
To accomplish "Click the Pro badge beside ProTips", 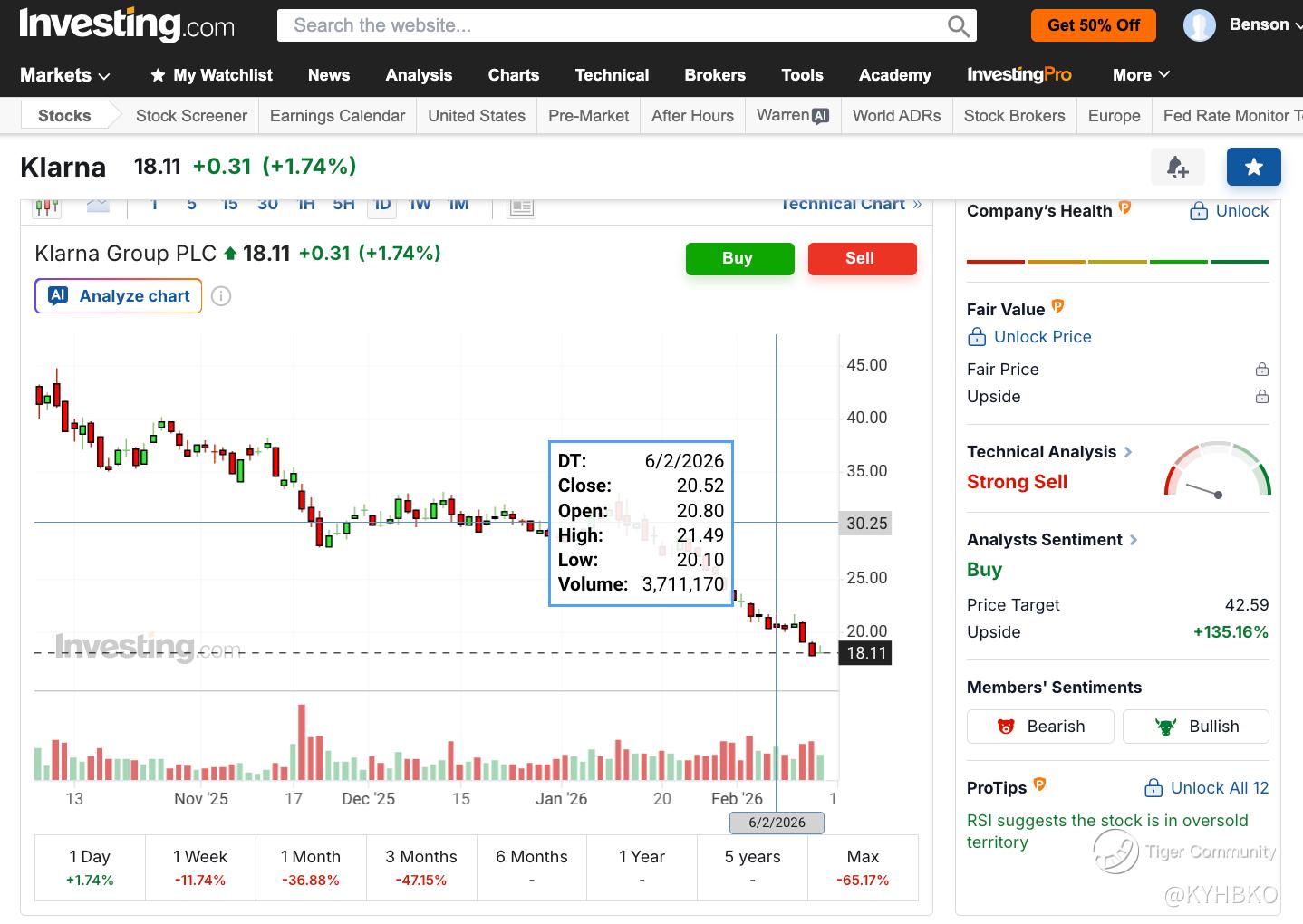I will (1039, 784).
